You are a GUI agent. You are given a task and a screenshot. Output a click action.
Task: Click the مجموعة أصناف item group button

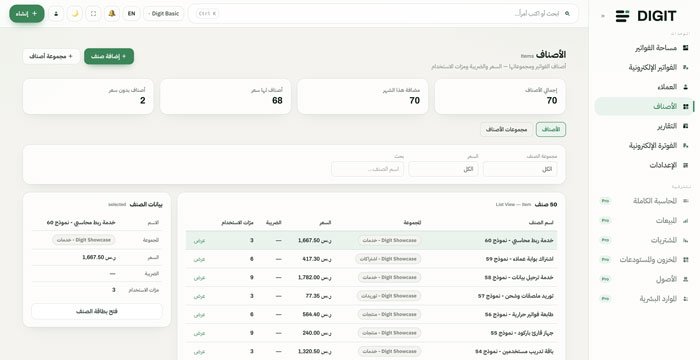click(51, 56)
